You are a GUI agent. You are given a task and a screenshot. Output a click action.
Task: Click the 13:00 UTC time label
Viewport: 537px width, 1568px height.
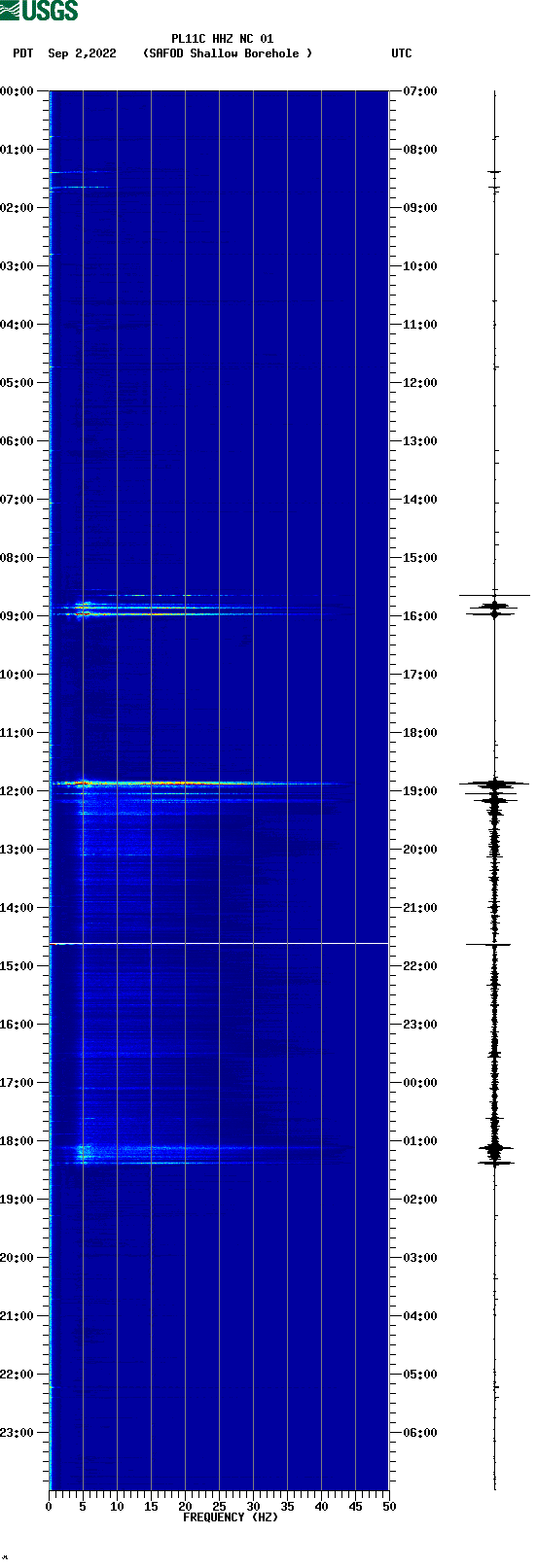420,441
